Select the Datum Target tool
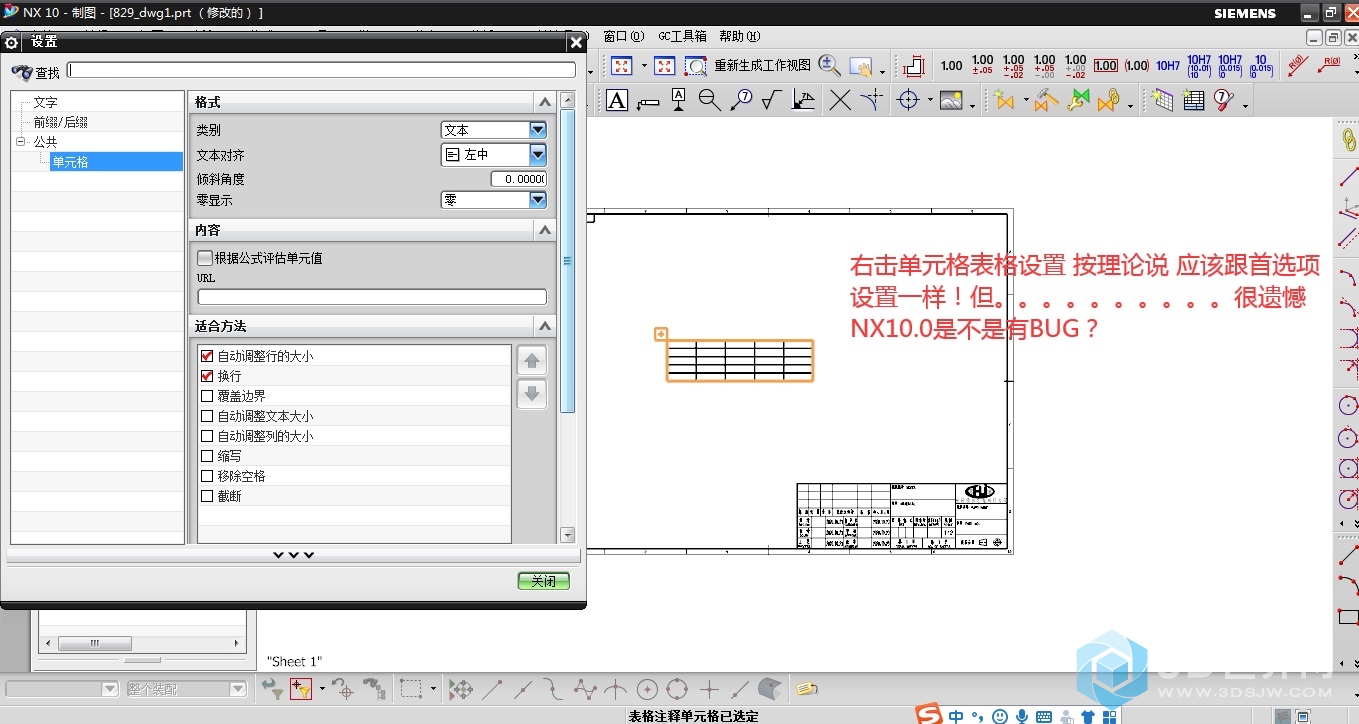 710,100
